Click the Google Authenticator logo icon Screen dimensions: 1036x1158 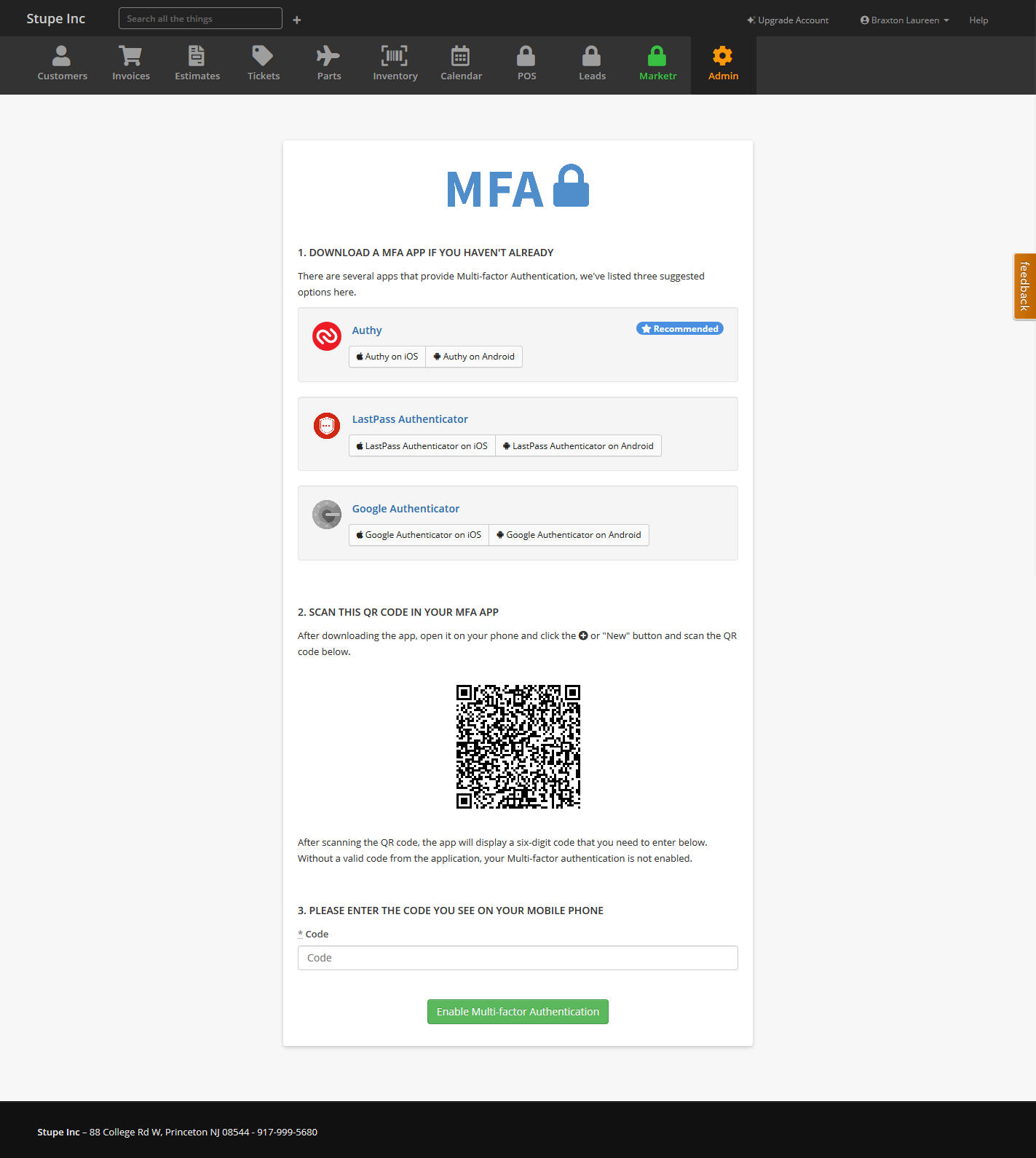tap(327, 515)
